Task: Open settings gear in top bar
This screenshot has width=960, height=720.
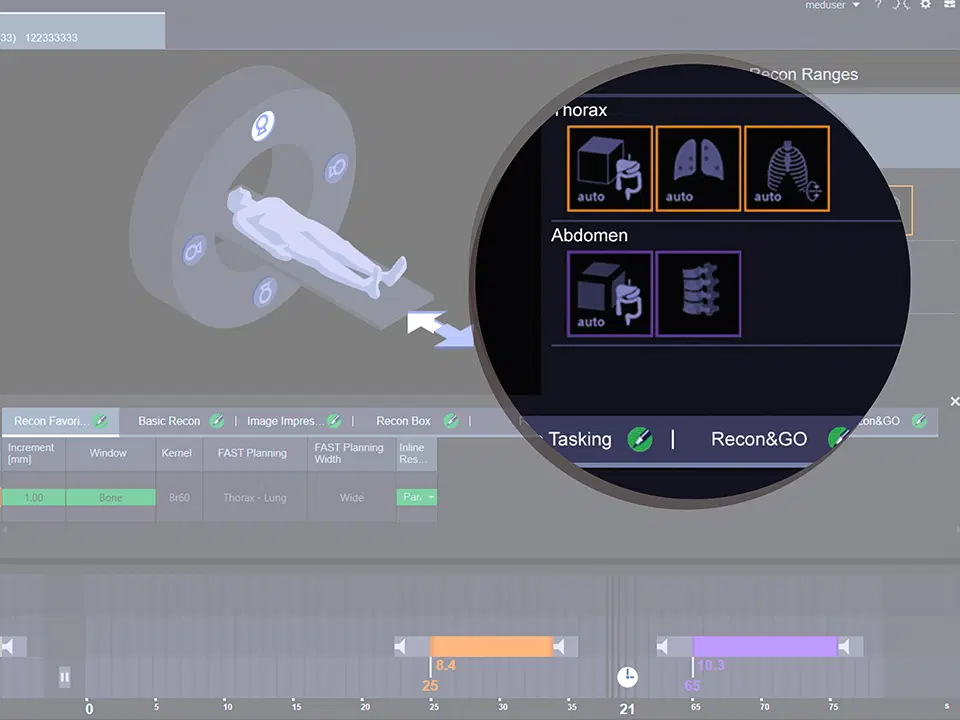Action: tap(925, 5)
